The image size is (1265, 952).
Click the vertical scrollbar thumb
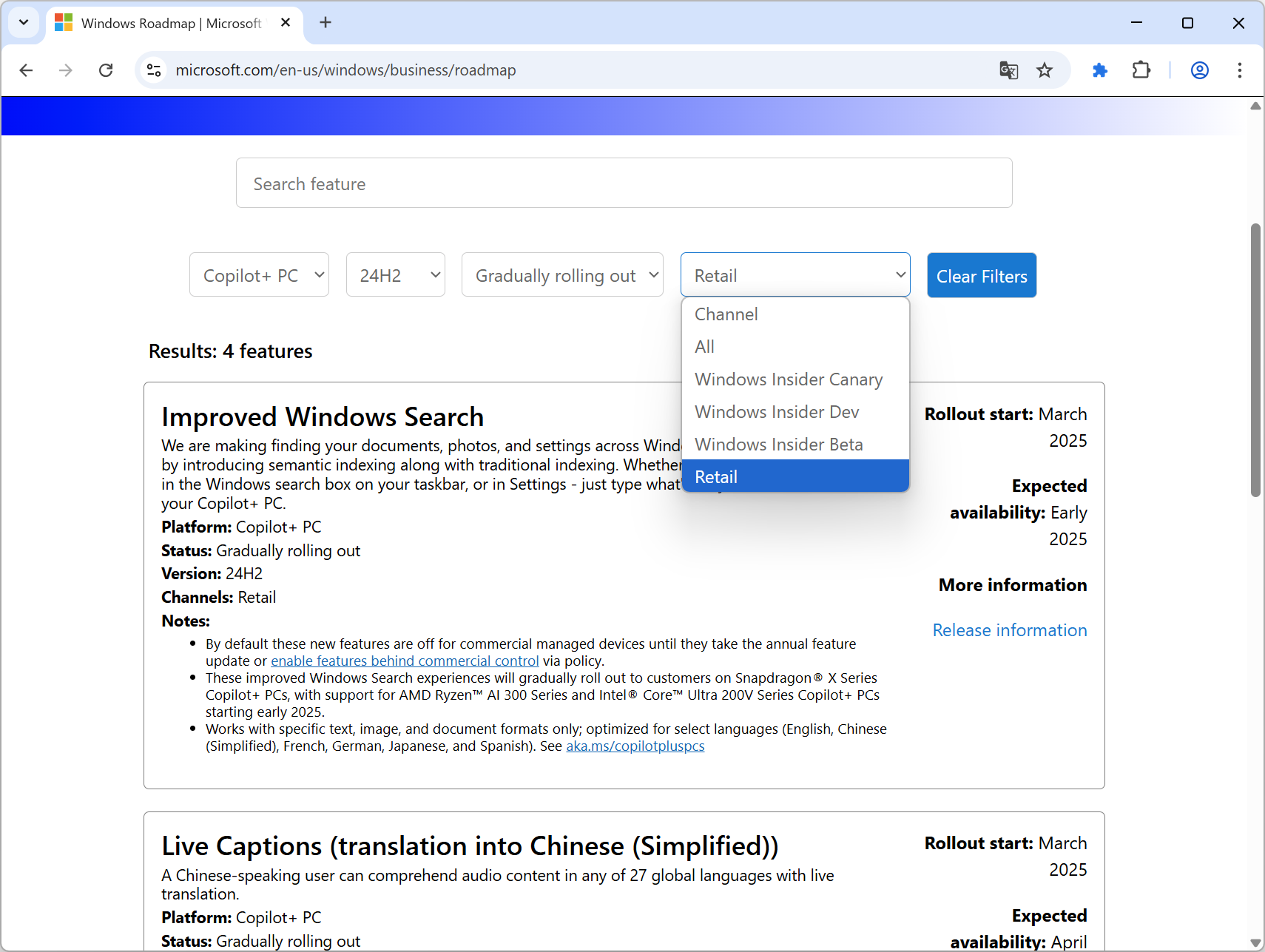tap(1255, 360)
